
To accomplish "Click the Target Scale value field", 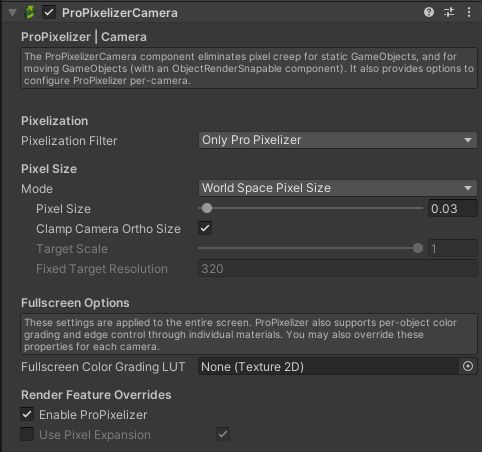I will (452, 249).
